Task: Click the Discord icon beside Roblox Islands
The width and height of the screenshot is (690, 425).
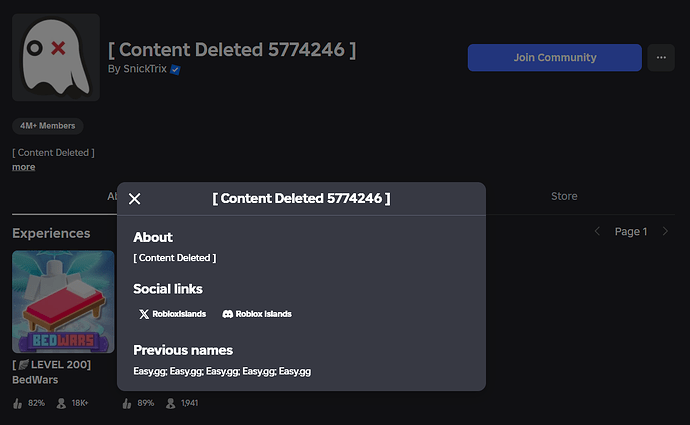Action: 228,314
